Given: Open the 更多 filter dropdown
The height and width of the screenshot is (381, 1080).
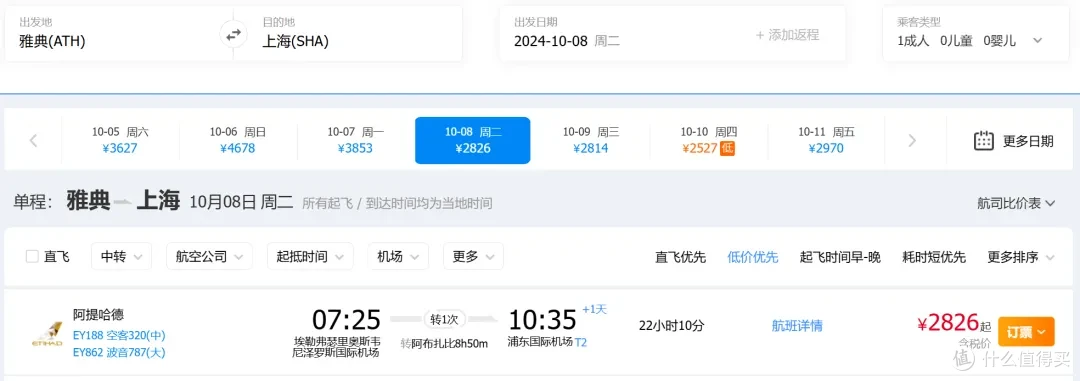Looking at the screenshot, I should (473, 256).
